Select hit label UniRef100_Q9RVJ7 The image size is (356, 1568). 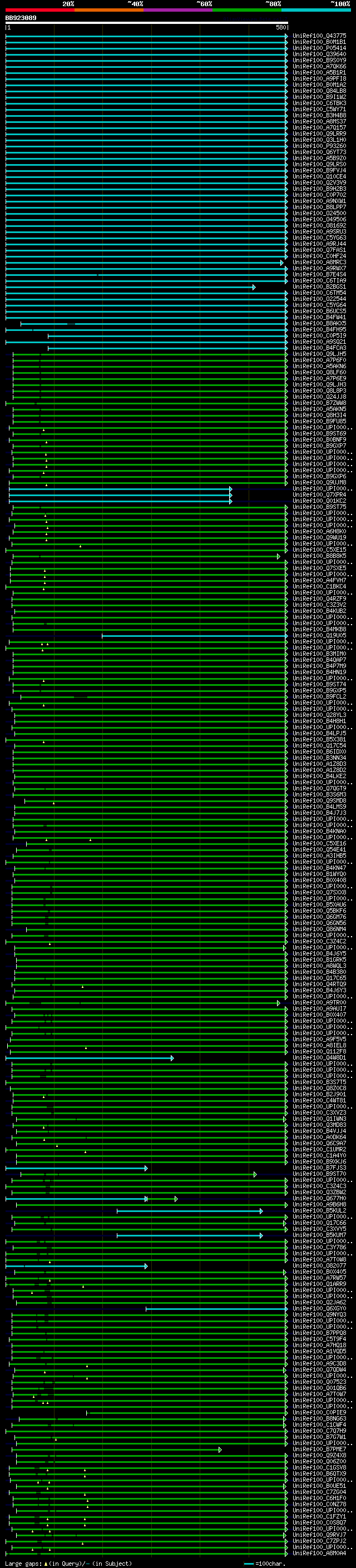coord(319,1535)
